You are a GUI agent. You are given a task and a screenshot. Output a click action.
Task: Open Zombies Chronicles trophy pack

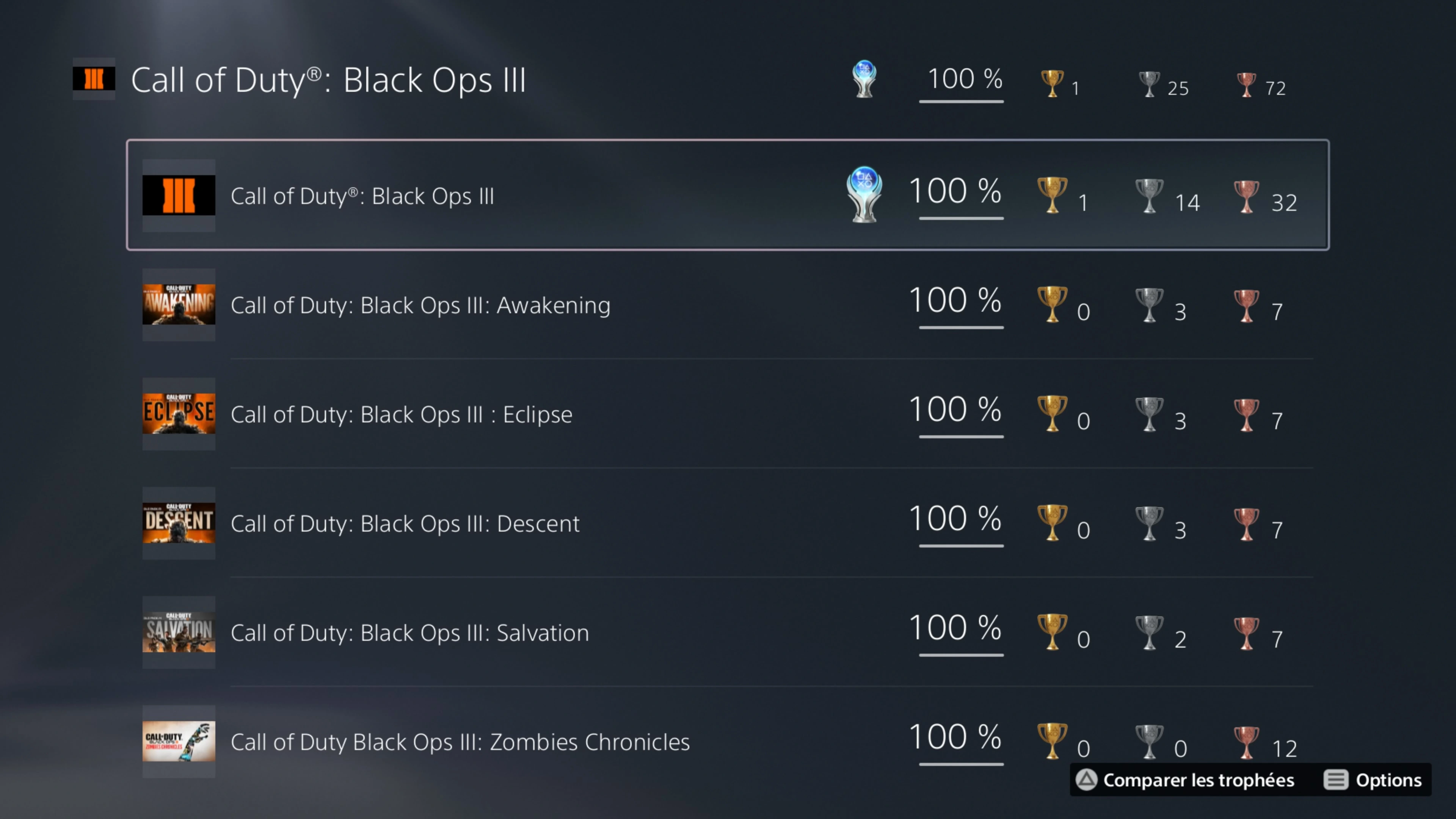[x=460, y=742]
